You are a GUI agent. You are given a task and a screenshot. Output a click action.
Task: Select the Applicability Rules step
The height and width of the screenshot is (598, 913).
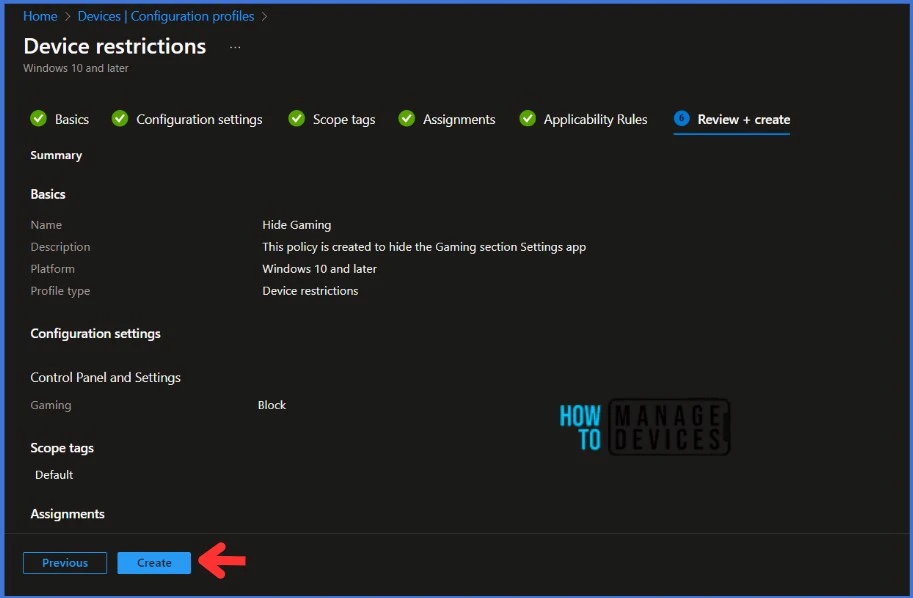pyautogui.click(x=595, y=119)
